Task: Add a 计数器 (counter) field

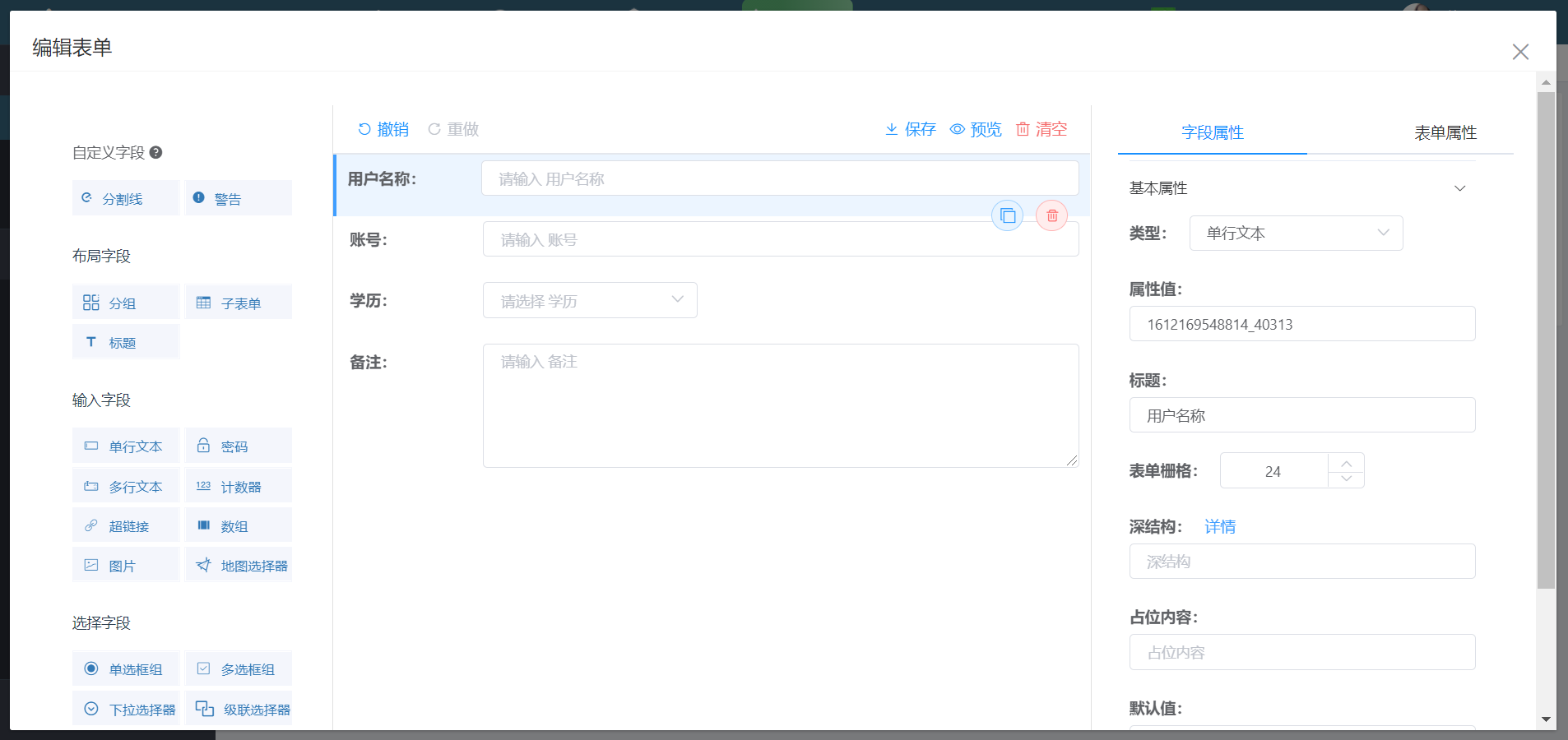Action: (238, 485)
